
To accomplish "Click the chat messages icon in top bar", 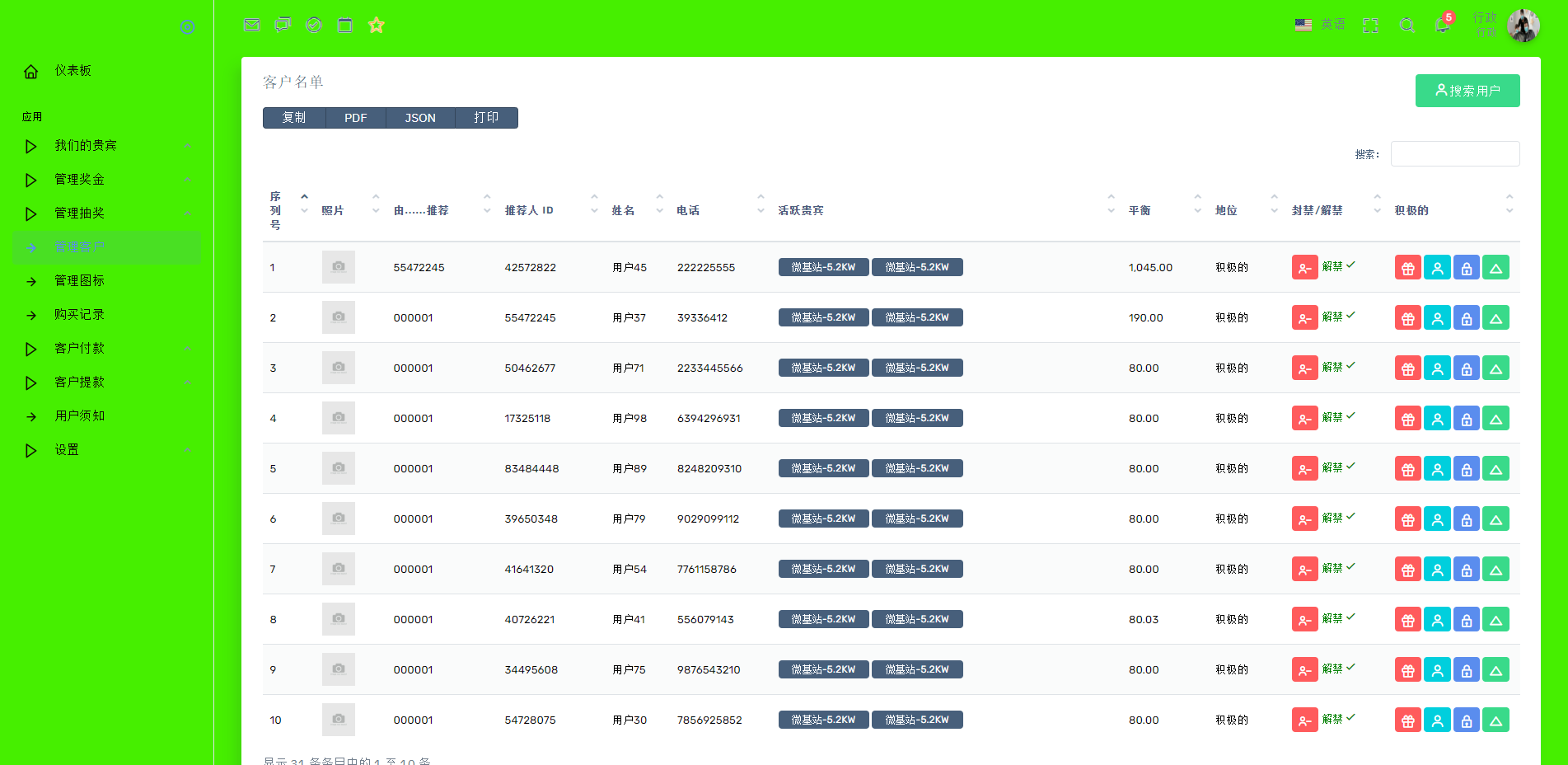I will (283, 25).
